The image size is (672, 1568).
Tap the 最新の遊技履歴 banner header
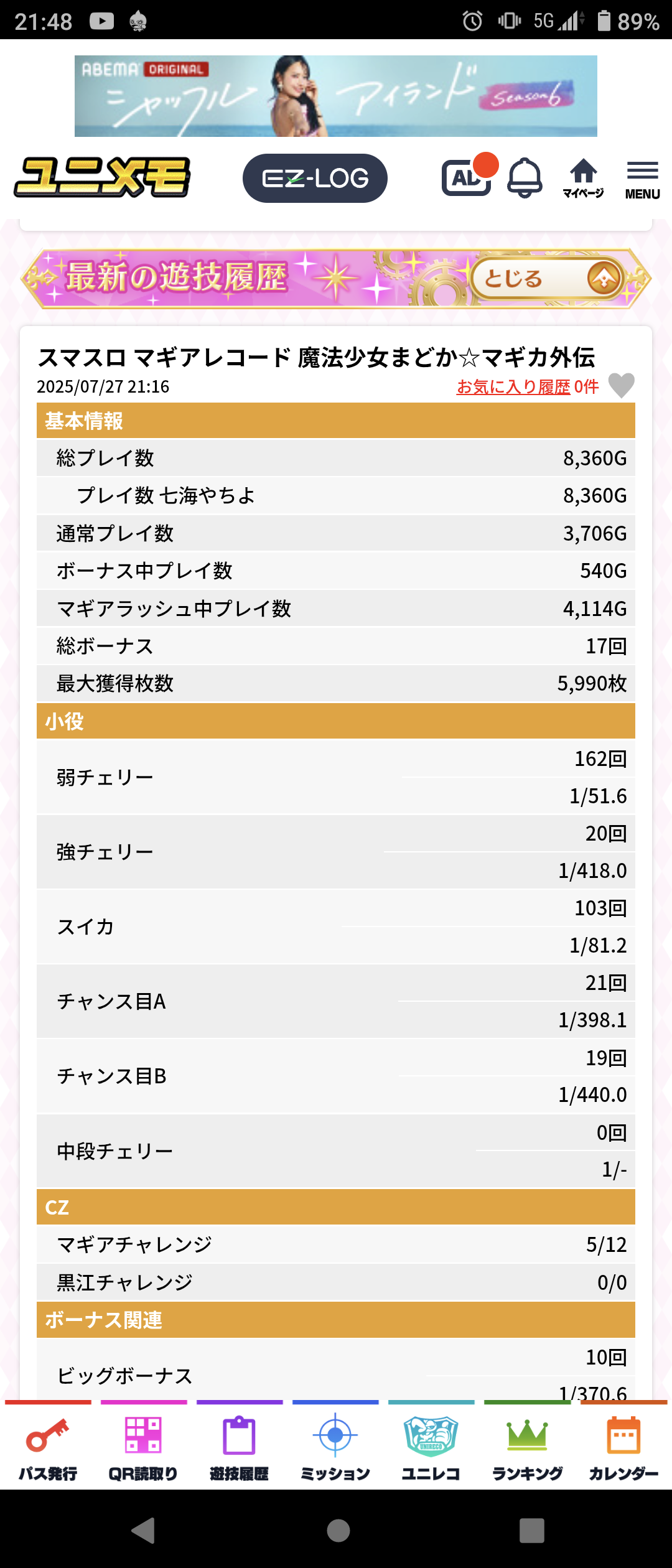pos(187,278)
